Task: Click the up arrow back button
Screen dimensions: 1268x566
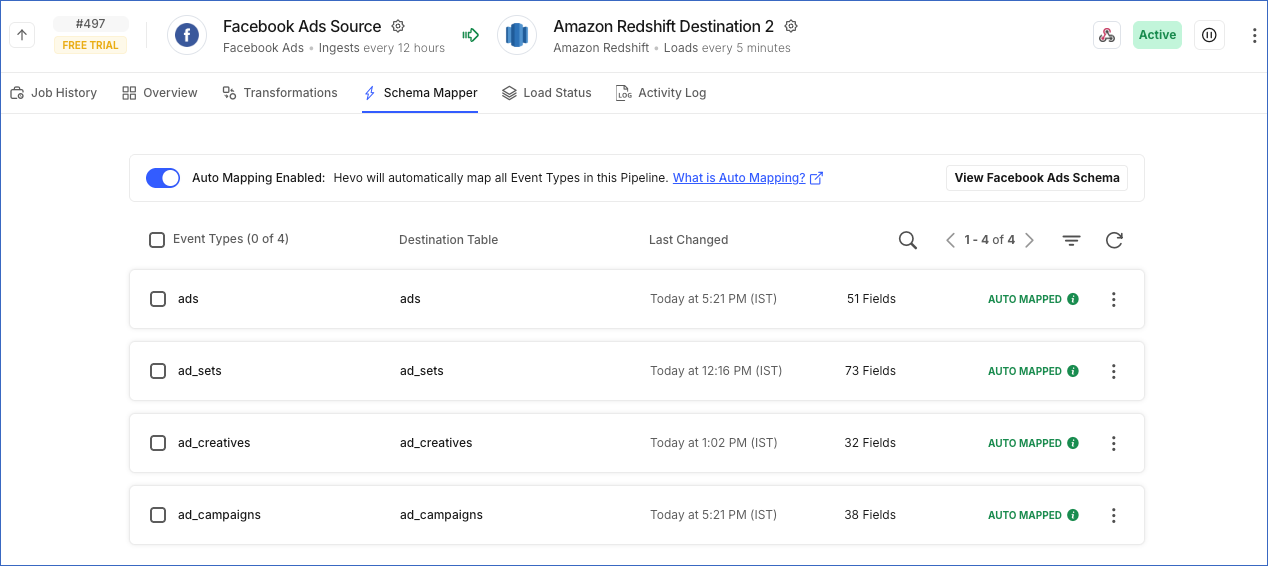Action: (23, 35)
